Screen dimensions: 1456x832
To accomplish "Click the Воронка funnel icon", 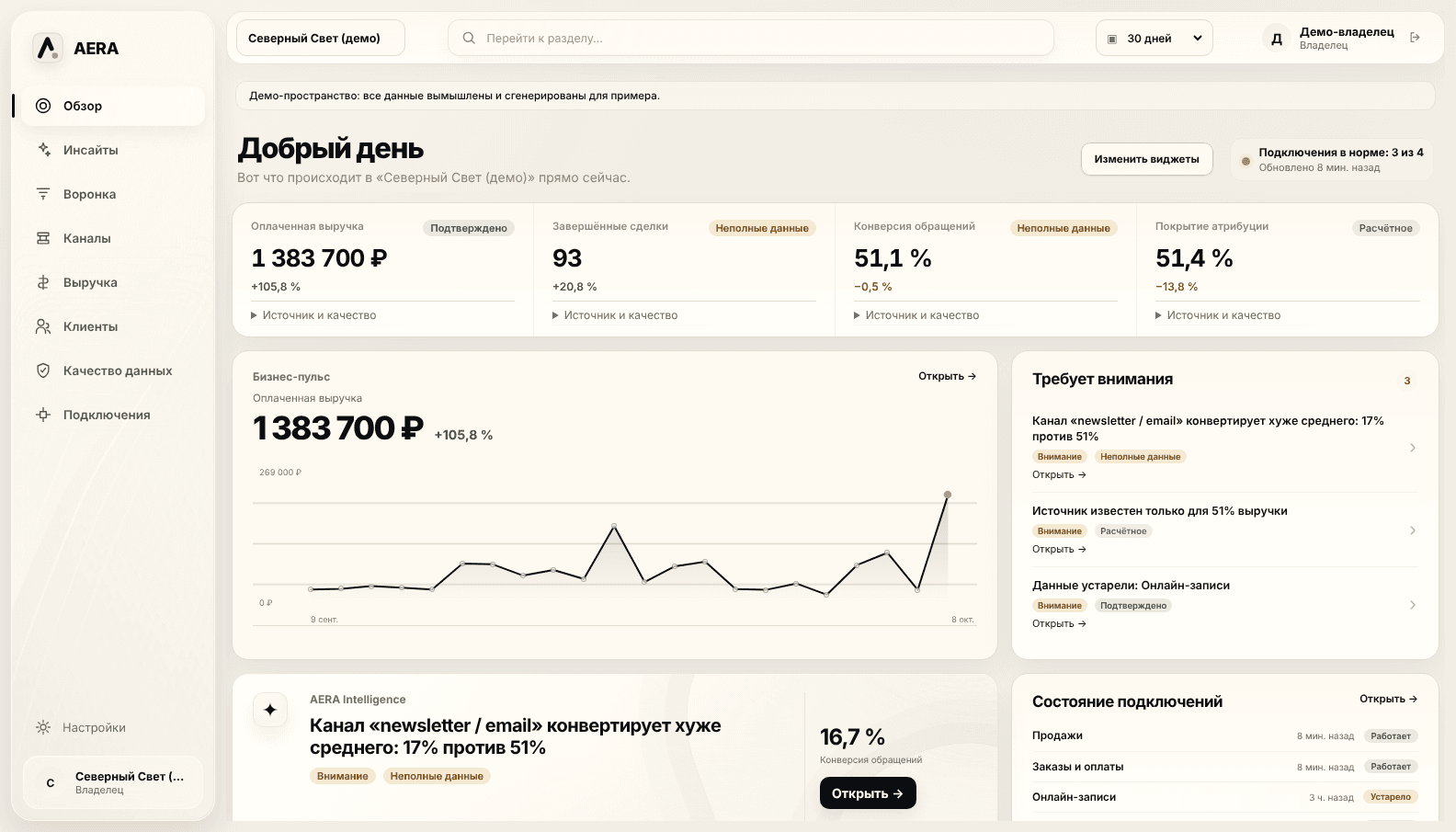I will point(43,194).
